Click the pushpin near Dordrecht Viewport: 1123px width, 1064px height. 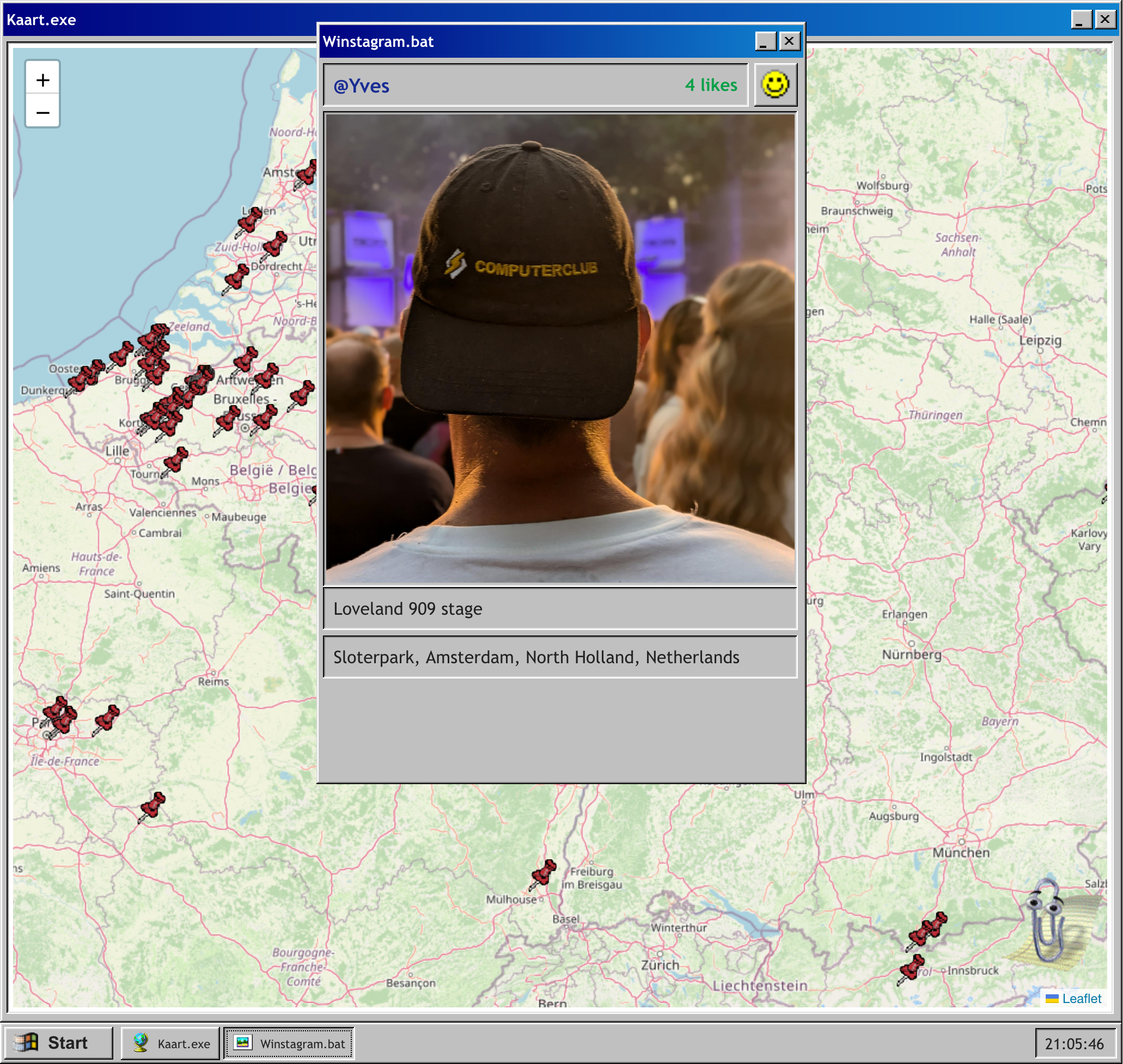235,278
